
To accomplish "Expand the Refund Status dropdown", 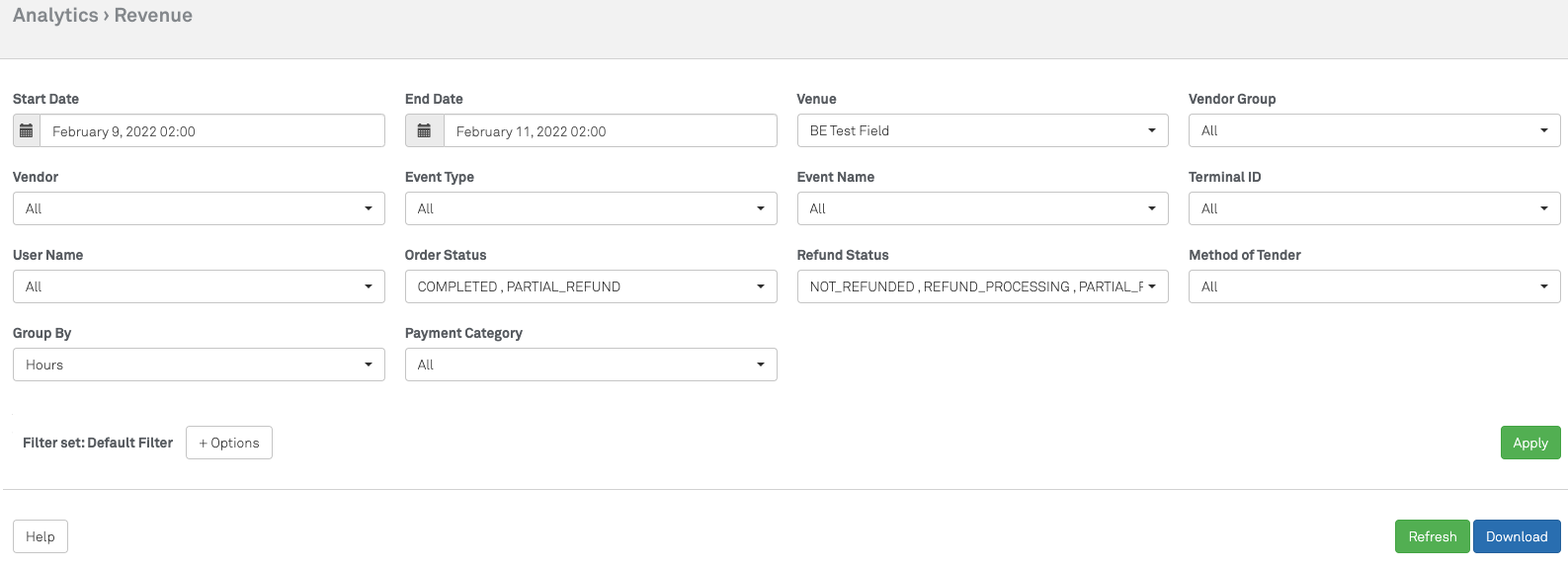I will pyautogui.click(x=982, y=286).
